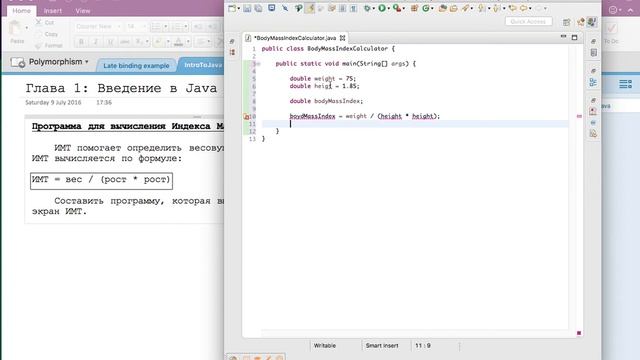Open the New wizard dropdown arrow in Eclipse

(x=239, y=9)
